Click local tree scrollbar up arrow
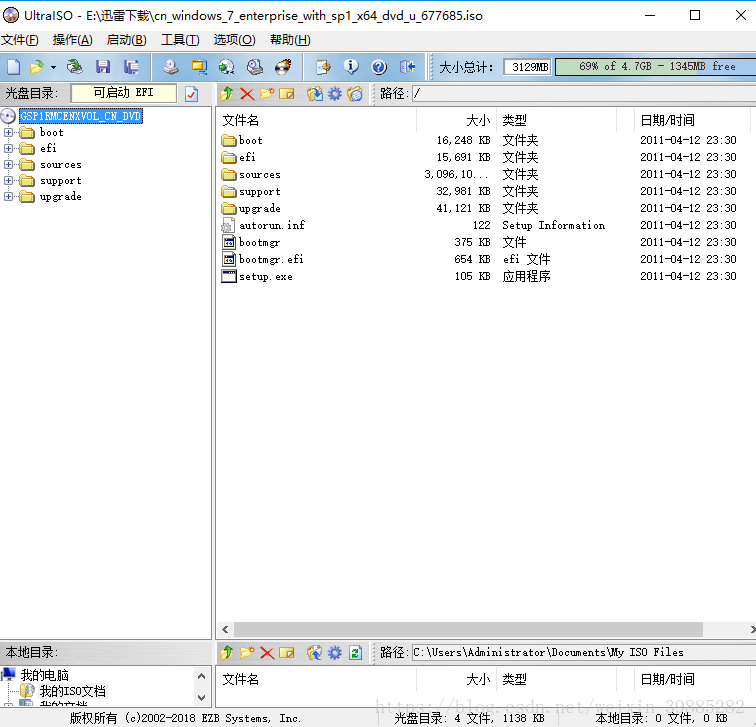This screenshot has height=727, width=756. (202, 676)
